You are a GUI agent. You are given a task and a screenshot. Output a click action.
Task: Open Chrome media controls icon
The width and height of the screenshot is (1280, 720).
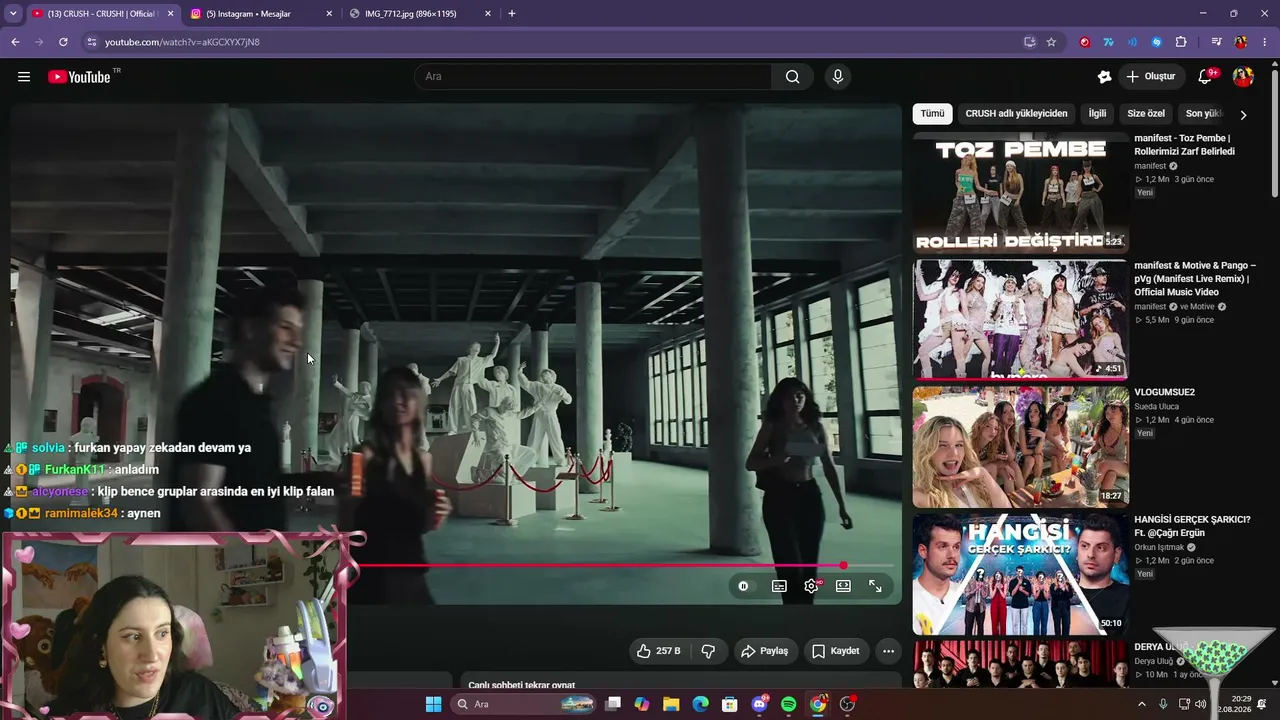click(1216, 42)
